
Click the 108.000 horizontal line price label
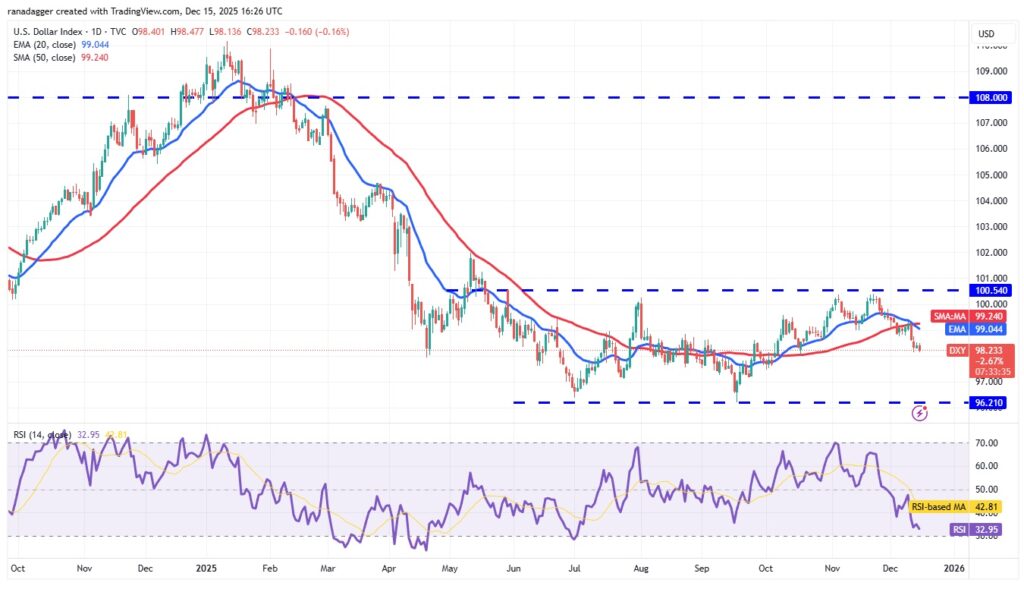coord(988,98)
